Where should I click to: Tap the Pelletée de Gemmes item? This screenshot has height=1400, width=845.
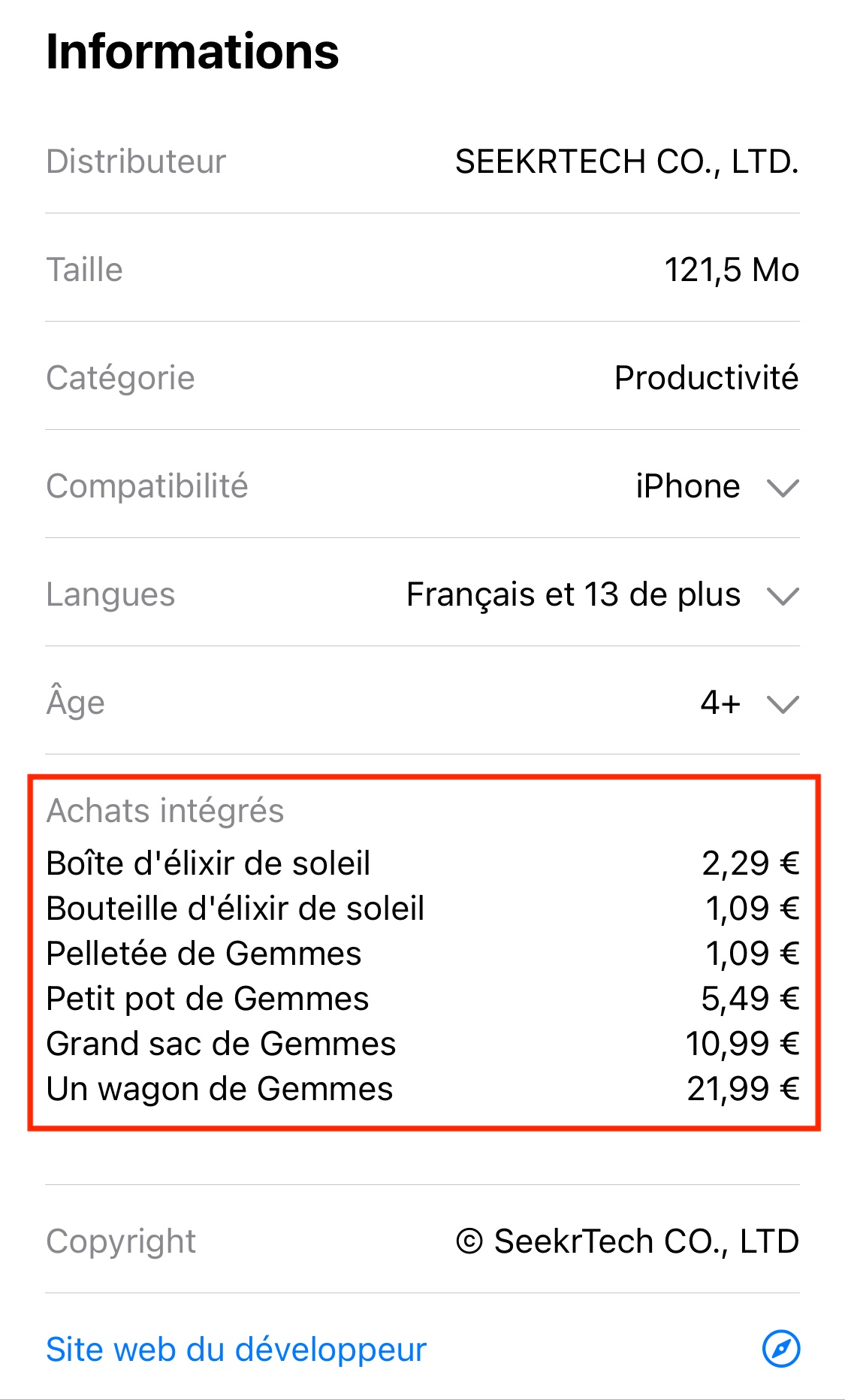tap(204, 954)
